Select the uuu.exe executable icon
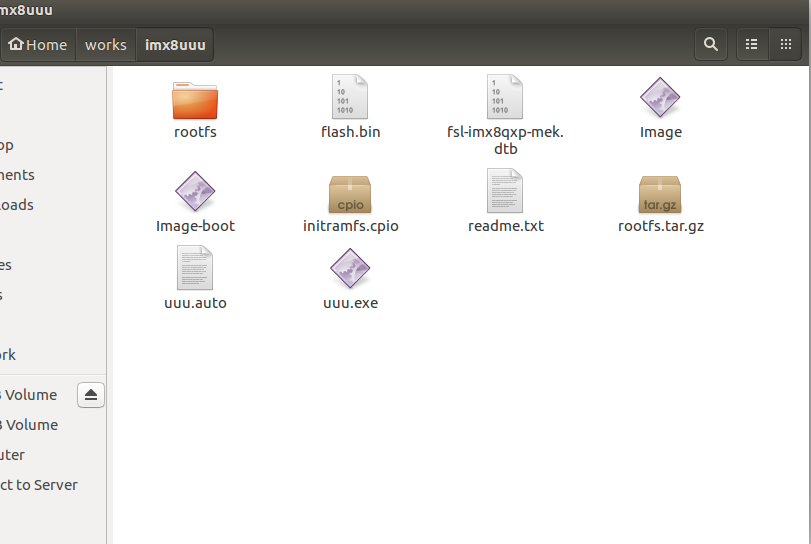This screenshot has width=811, height=544. click(x=350, y=268)
